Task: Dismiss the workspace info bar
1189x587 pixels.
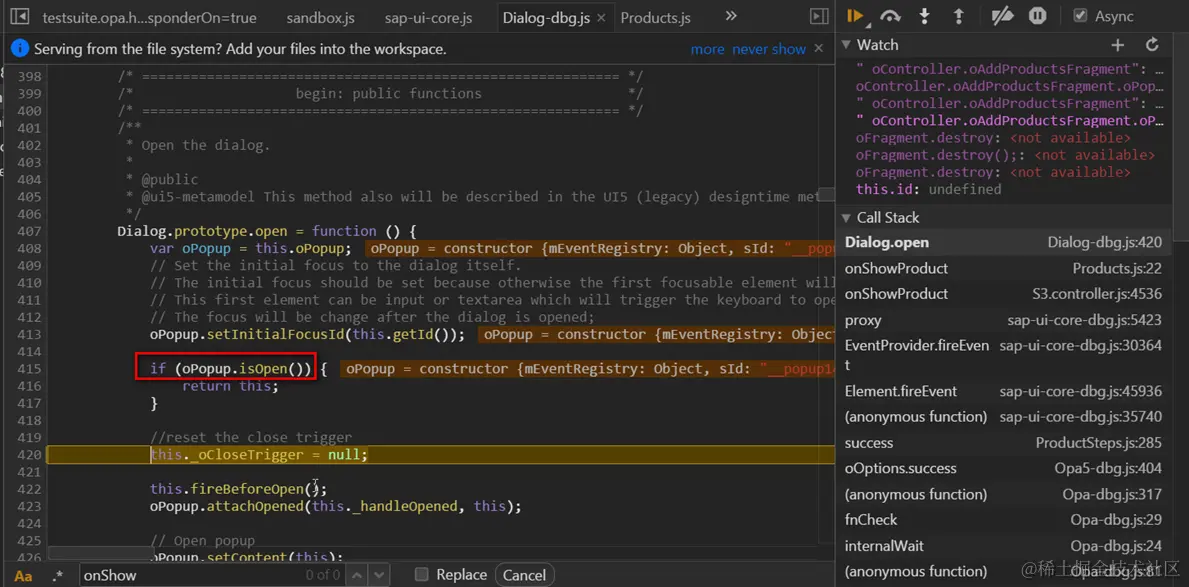Action: [818, 49]
